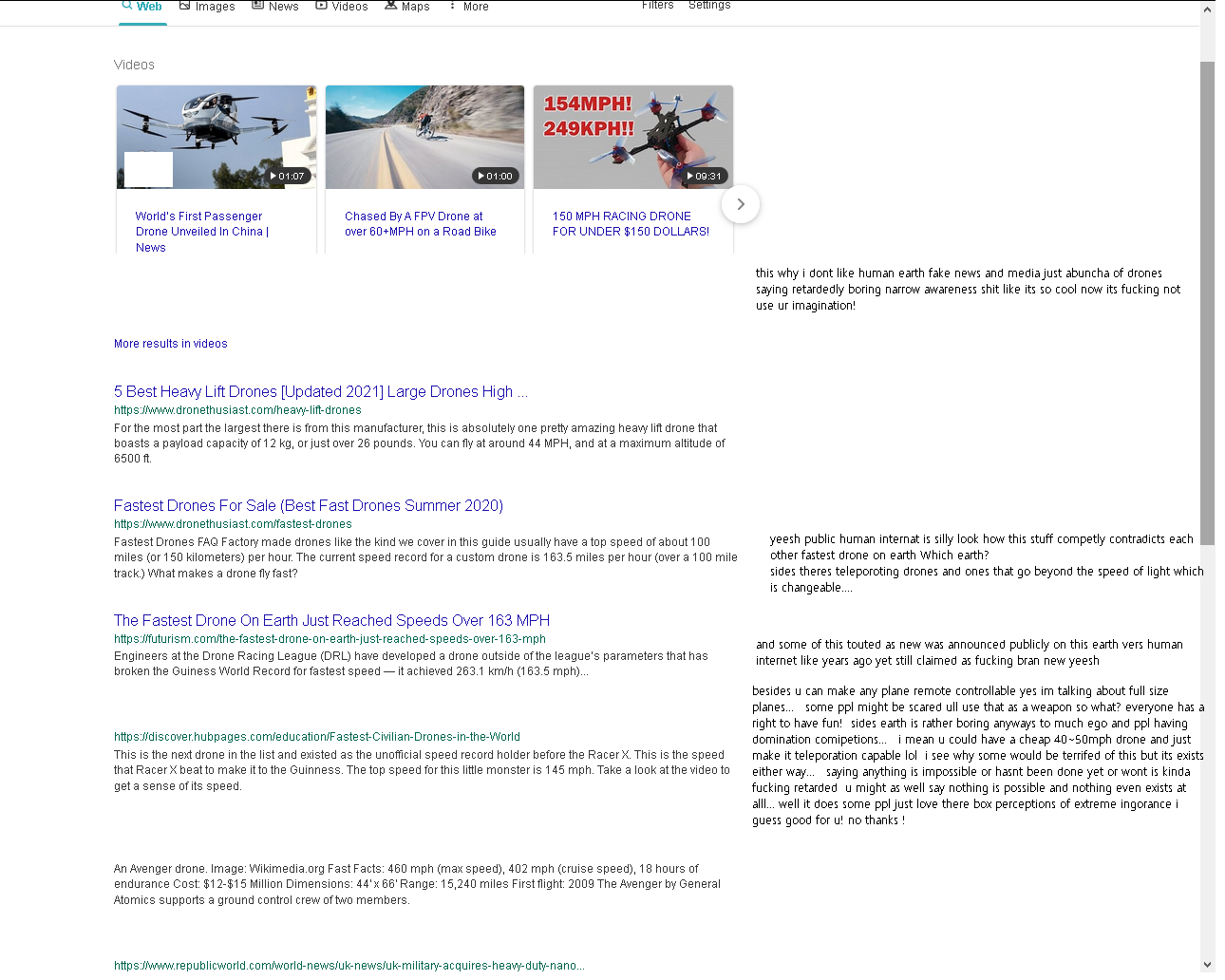Image resolution: width=1225 pixels, height=980 pixels.
Task: Open the futurism.com fastest drone URL
Action: 330,639
